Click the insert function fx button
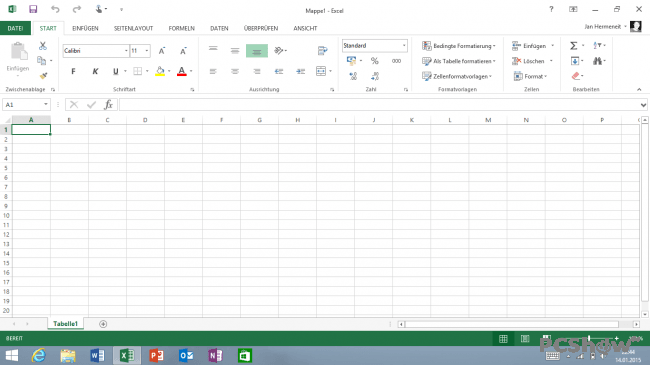650x365 pixels. click(109, 105)
